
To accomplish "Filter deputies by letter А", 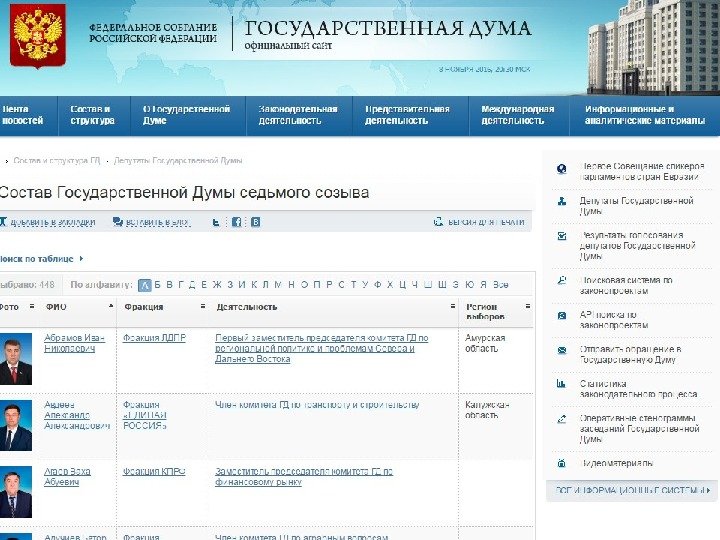I will (x=145, y=285).
